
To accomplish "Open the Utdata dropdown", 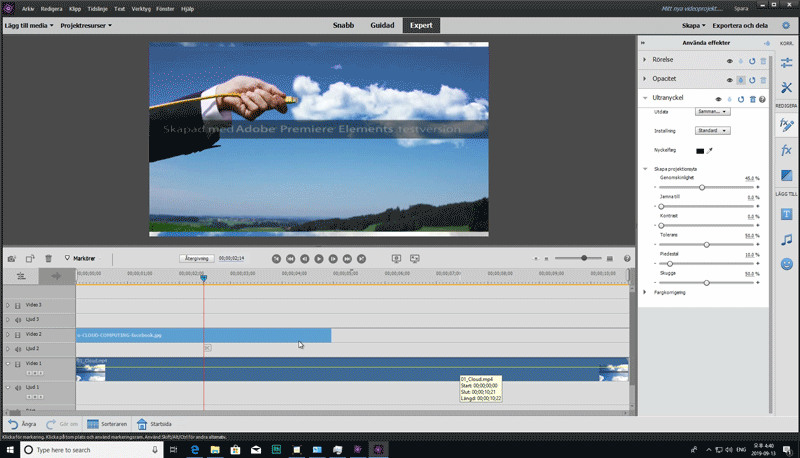I will tap(712, 112).
